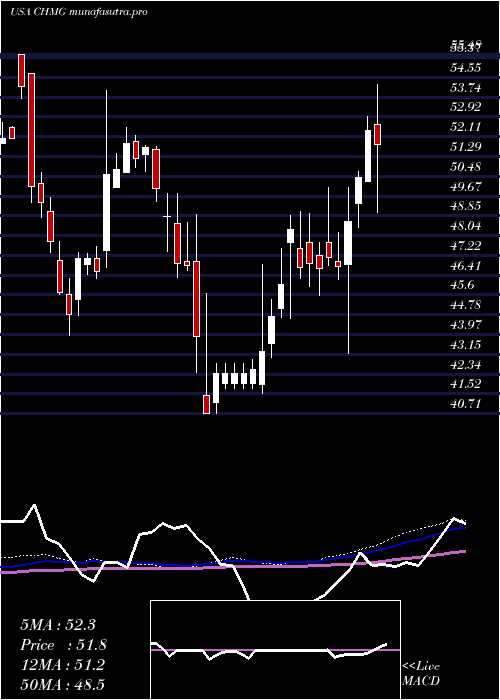Image resolution: width=500 pixels, height=700 pixels.
Task: Click the 50MA : 48.5 value
Action: (63, 684)
